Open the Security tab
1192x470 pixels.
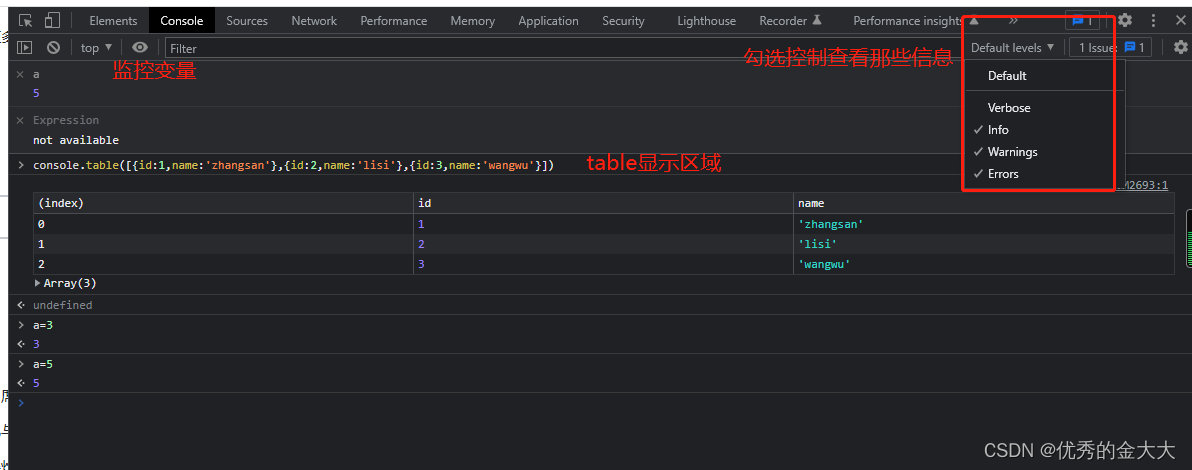point(623,21)
